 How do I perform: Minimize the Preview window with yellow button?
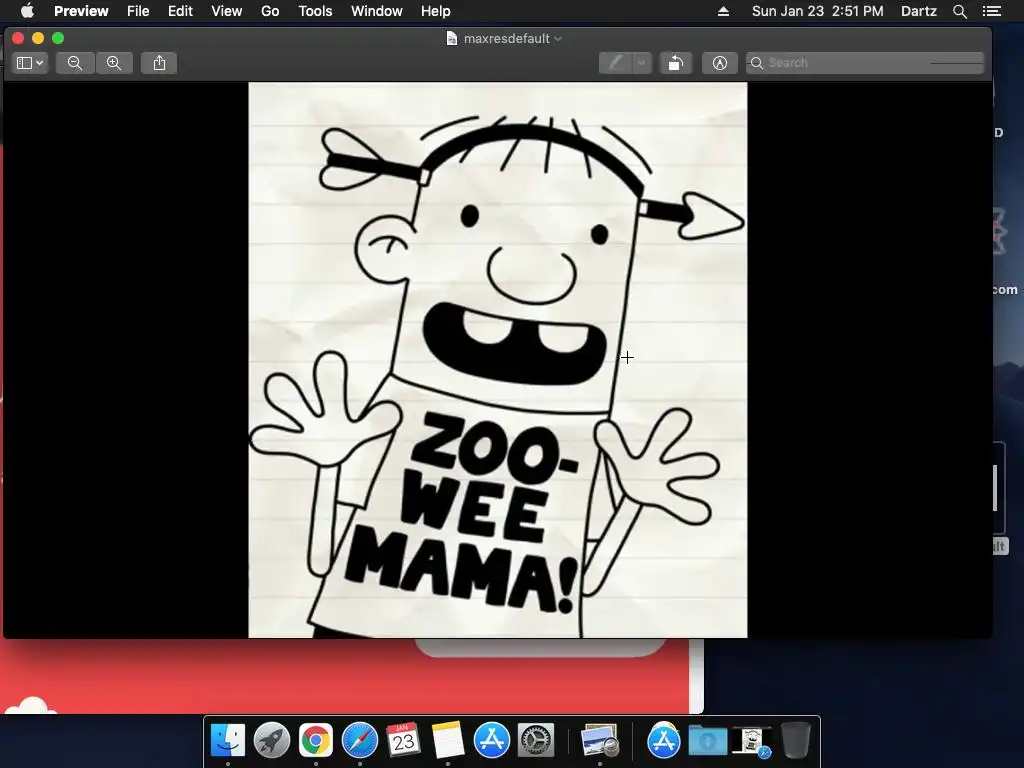click(38, 38)
